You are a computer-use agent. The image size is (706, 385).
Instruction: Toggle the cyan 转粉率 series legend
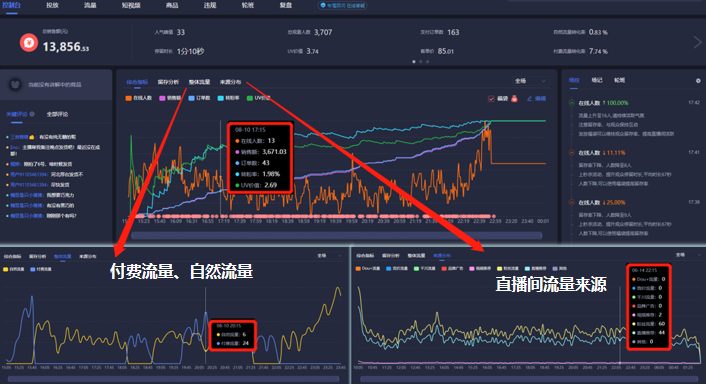(x=229, y=98)
